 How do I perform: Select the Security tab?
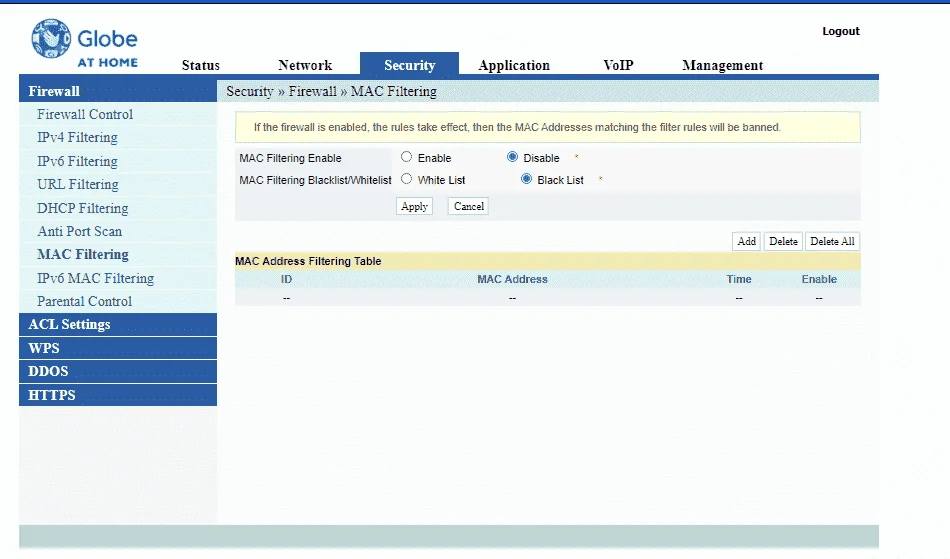409,64
